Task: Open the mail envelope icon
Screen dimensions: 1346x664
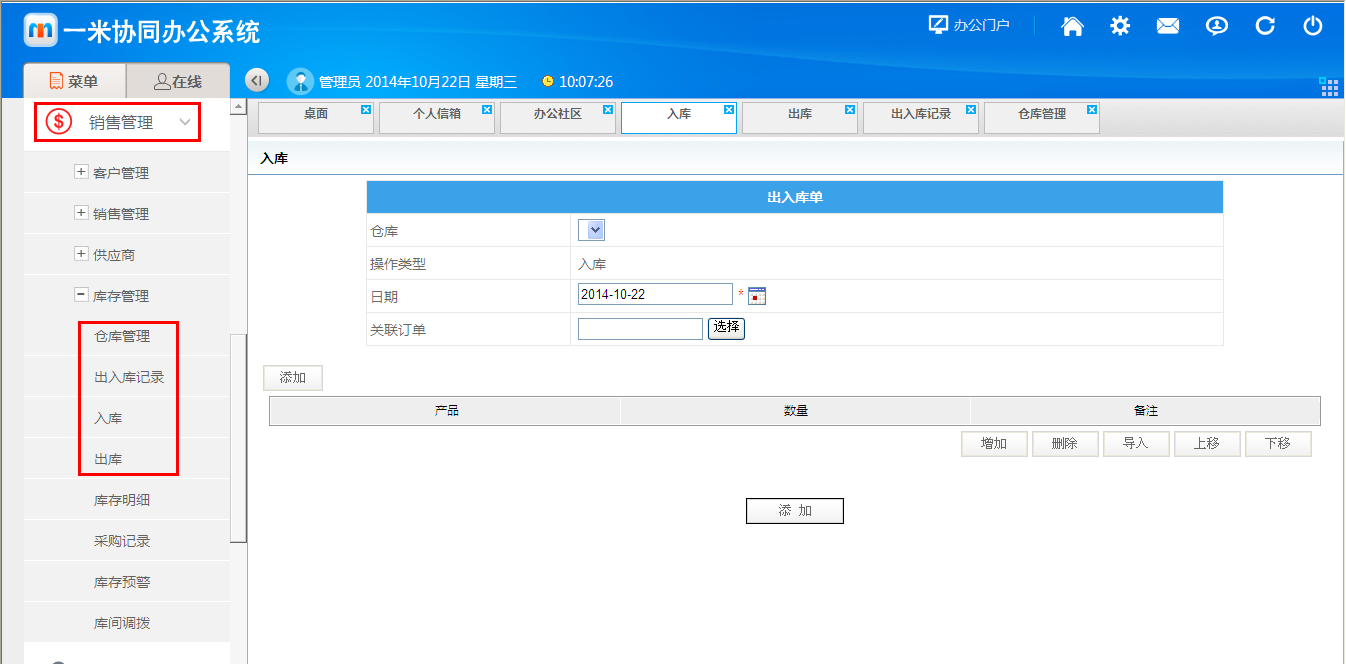Action: tap(1168, 27)
